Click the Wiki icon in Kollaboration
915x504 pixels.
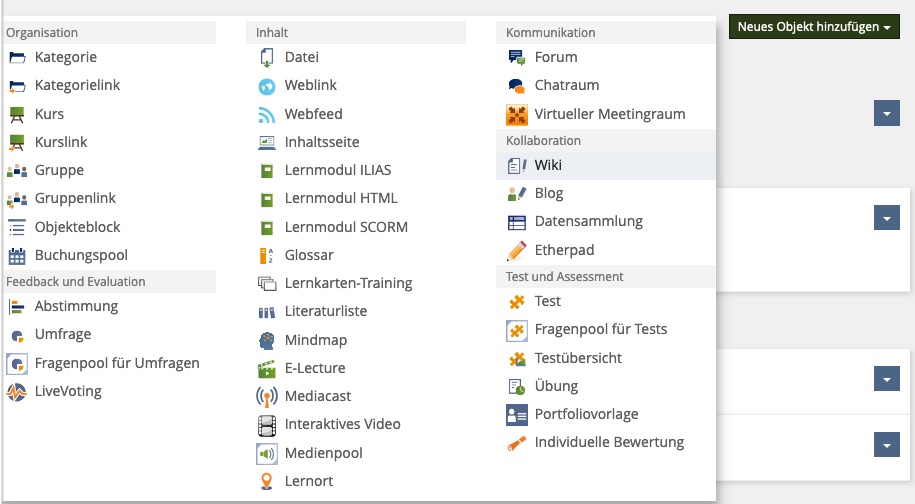pos(517,165)
